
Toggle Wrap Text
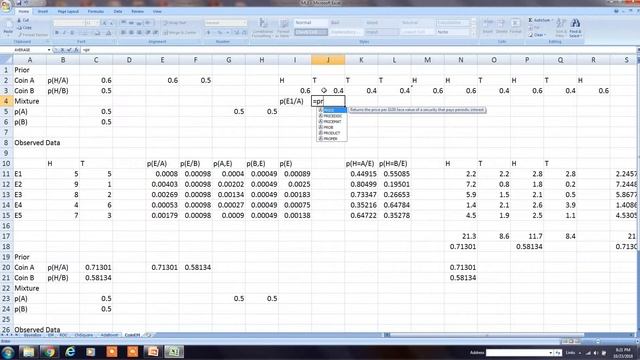[x=175, y=23]
